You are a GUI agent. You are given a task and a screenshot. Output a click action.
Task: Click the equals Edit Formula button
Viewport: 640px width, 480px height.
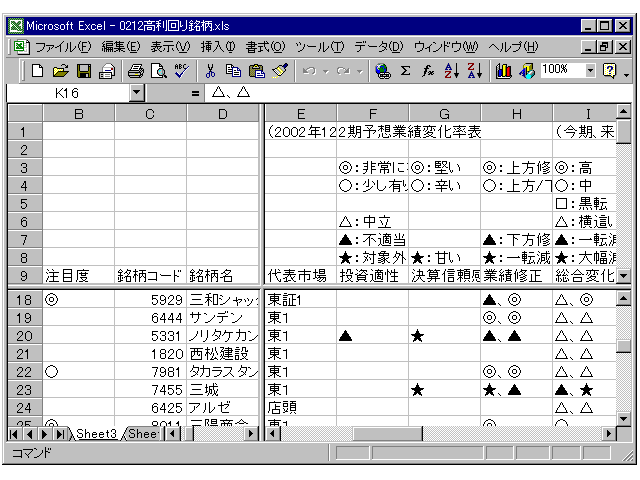[196, 93]
